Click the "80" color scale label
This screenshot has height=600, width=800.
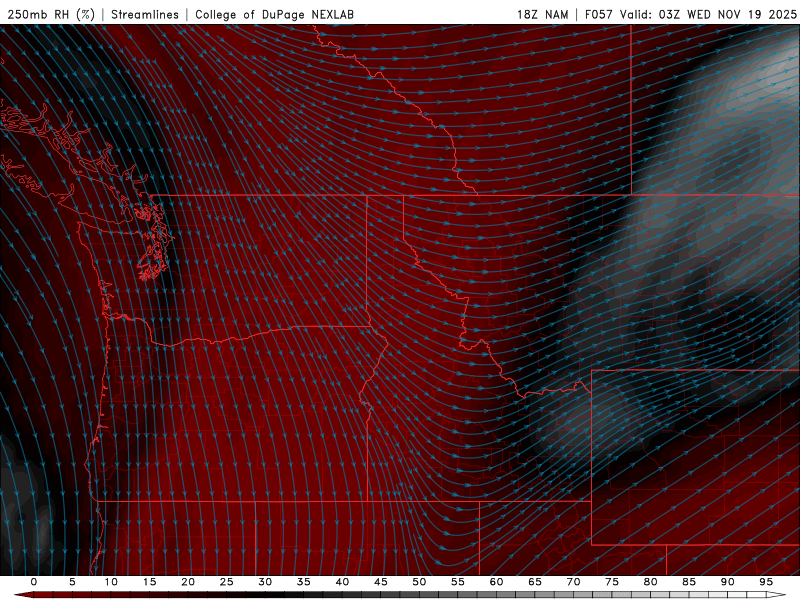coord(651,582)
